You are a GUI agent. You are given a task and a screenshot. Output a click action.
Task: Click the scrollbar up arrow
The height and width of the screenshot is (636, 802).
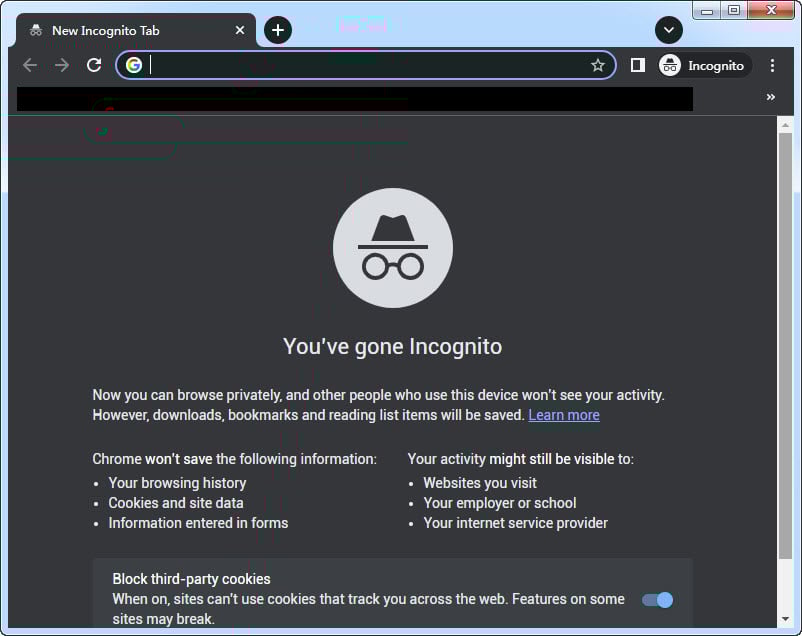(x=785, y=125)
